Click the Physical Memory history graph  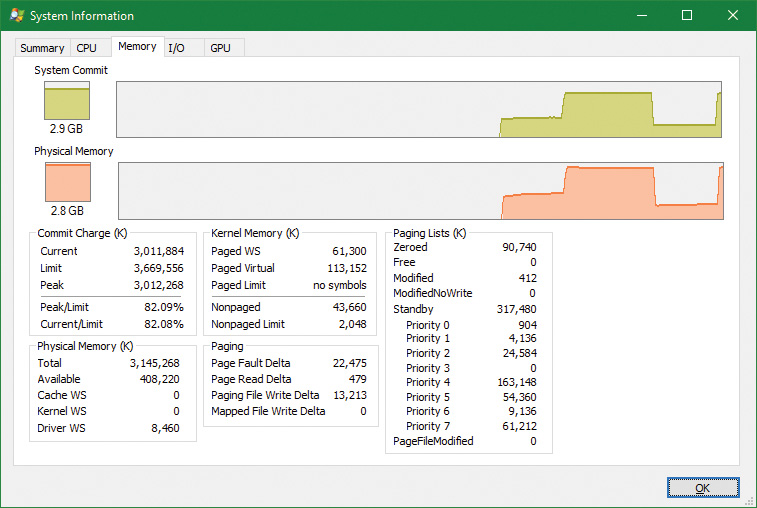421,190
